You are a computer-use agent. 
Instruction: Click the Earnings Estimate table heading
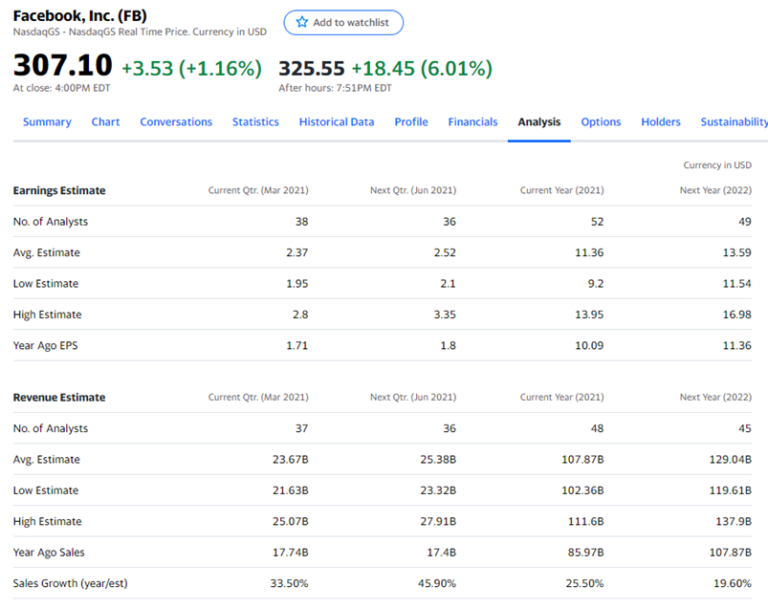(x=59, y=191)
